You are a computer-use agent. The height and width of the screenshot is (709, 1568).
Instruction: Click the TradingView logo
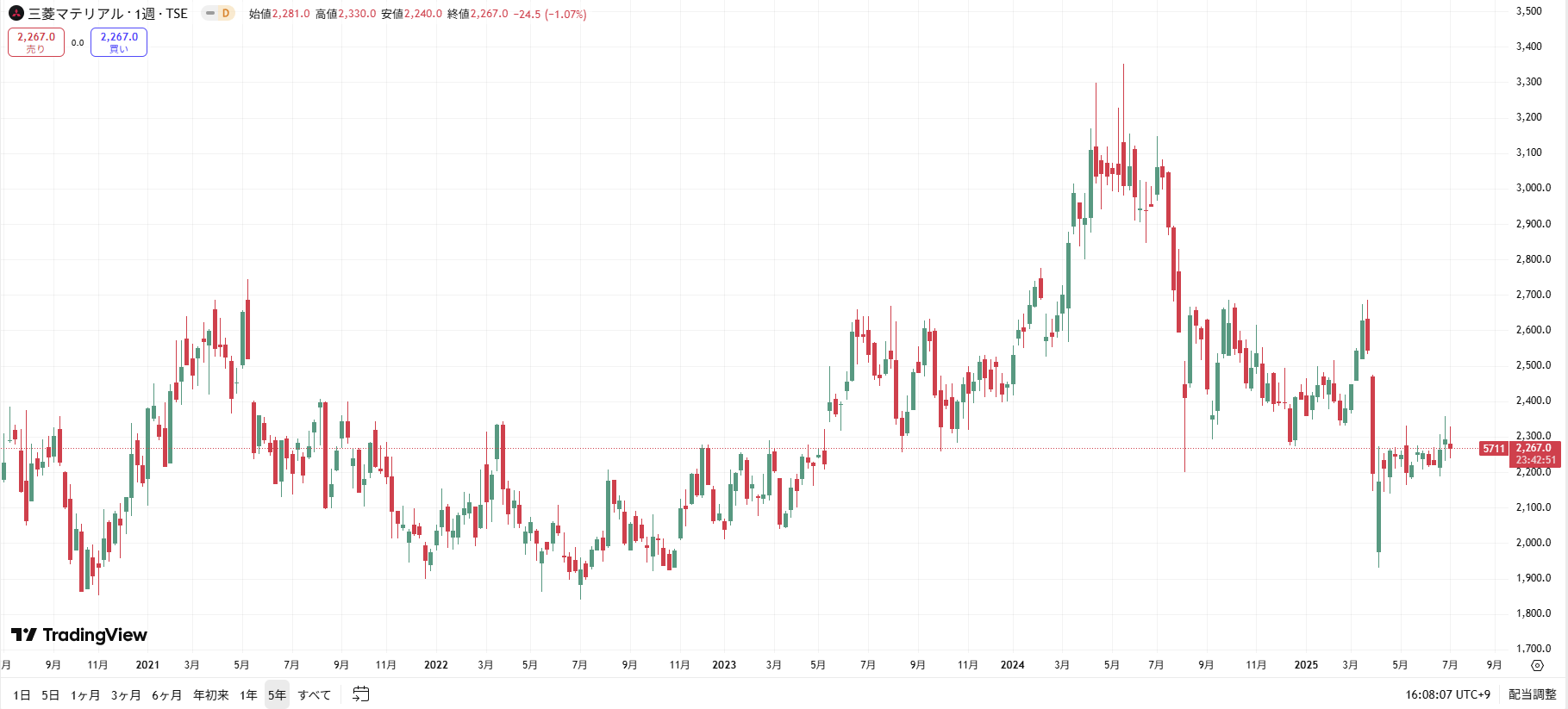coord(79,635)
